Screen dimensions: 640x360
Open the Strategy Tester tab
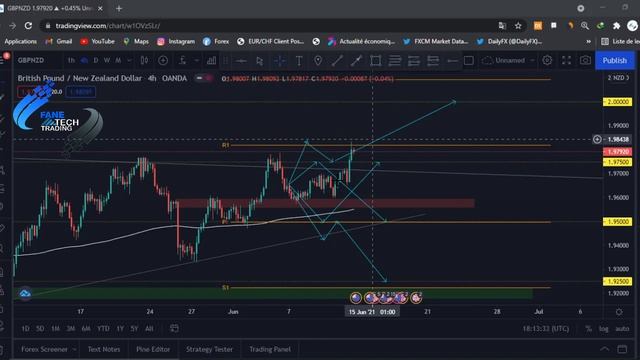(x=209, y=349)
